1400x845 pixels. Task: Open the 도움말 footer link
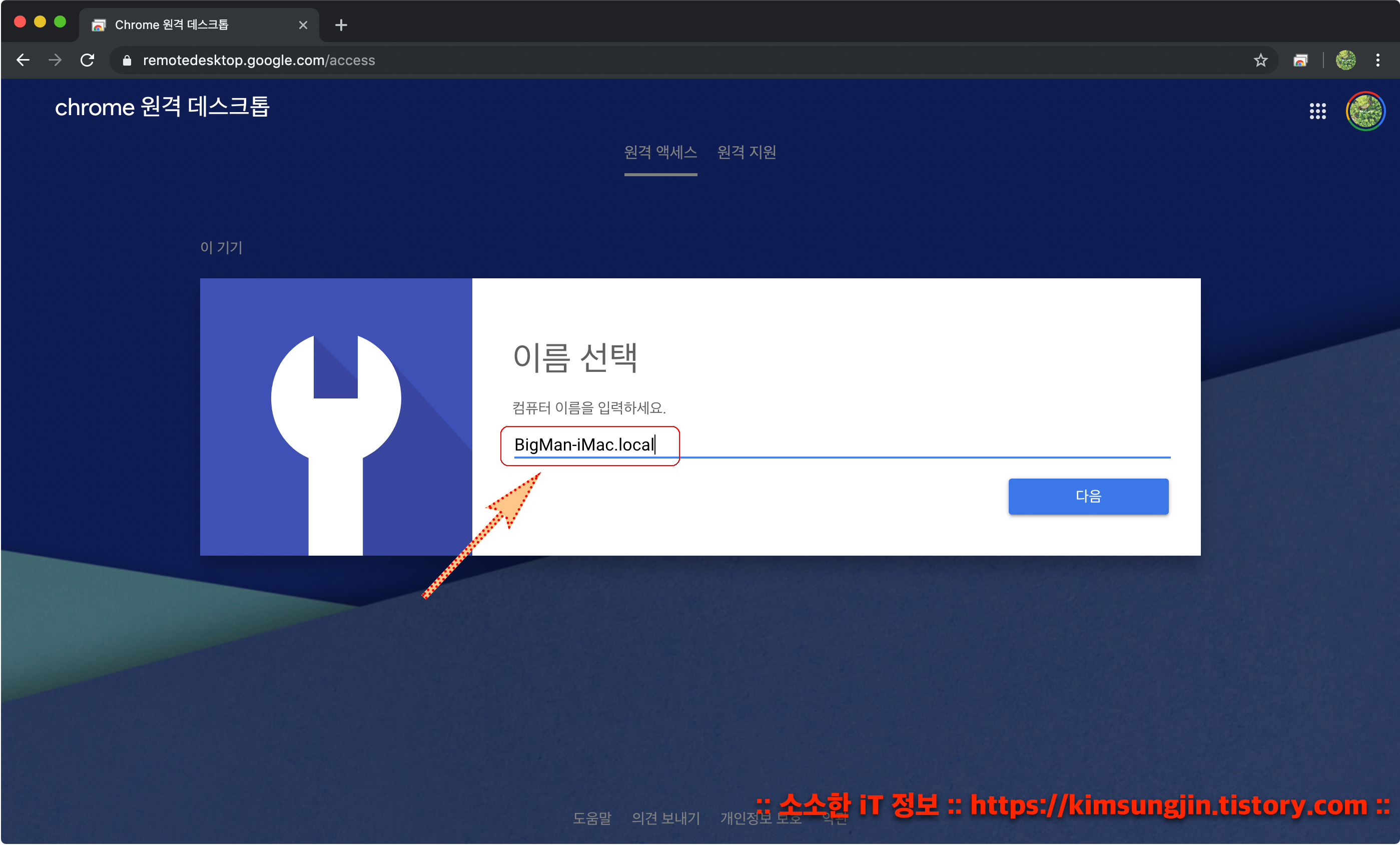pyautogui.click(x=591, y=818)
